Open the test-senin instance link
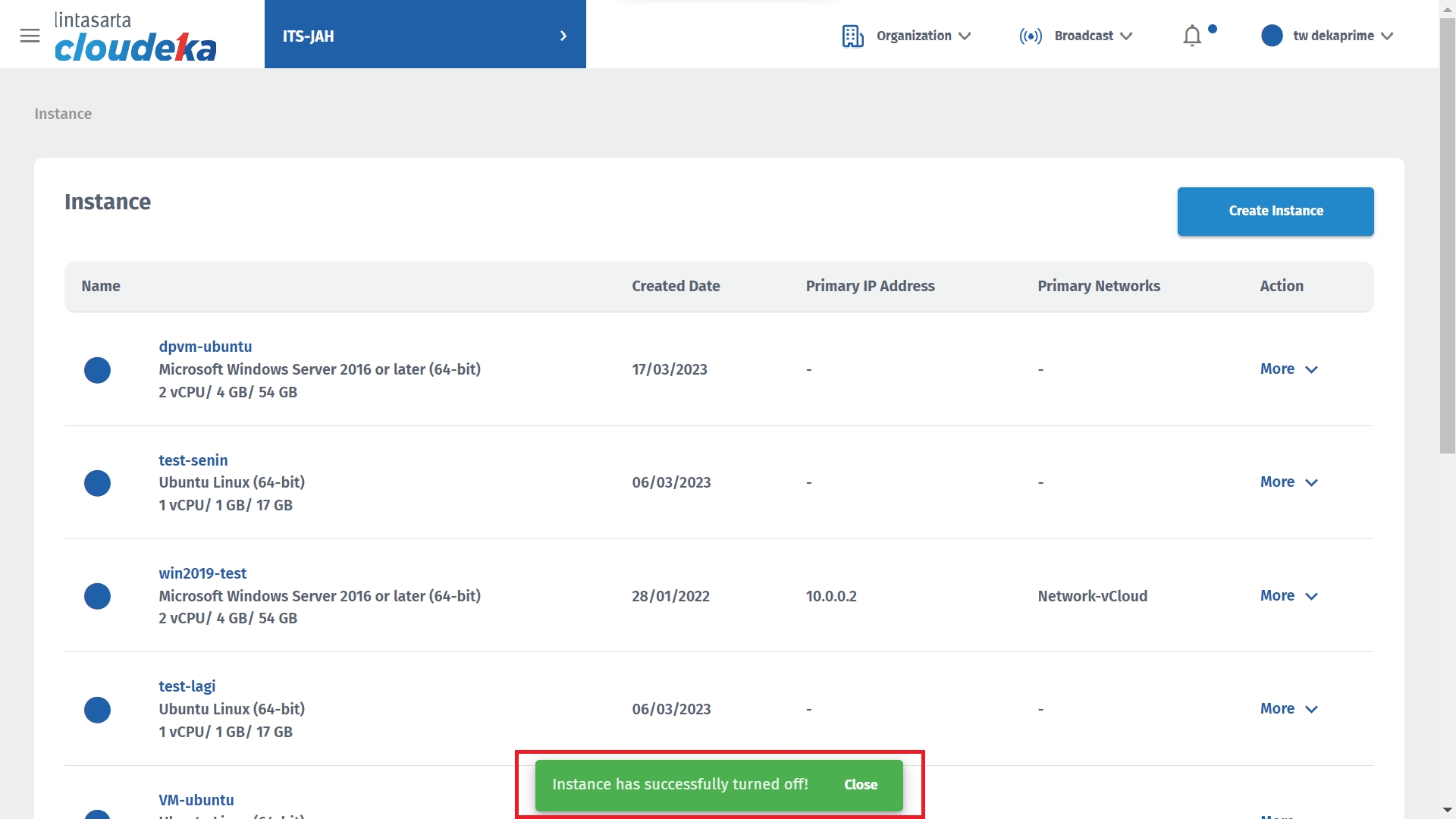Screen dimensions: 1456x819 coord(193,460)
